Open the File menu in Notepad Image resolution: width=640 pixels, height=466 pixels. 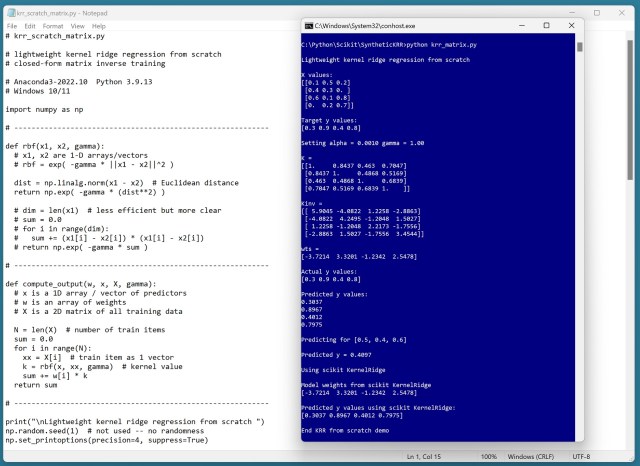10,24
